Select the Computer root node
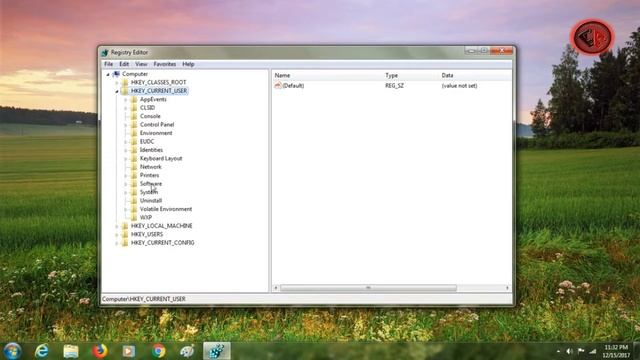Screen dimensions: 640x360 [135, 74]
